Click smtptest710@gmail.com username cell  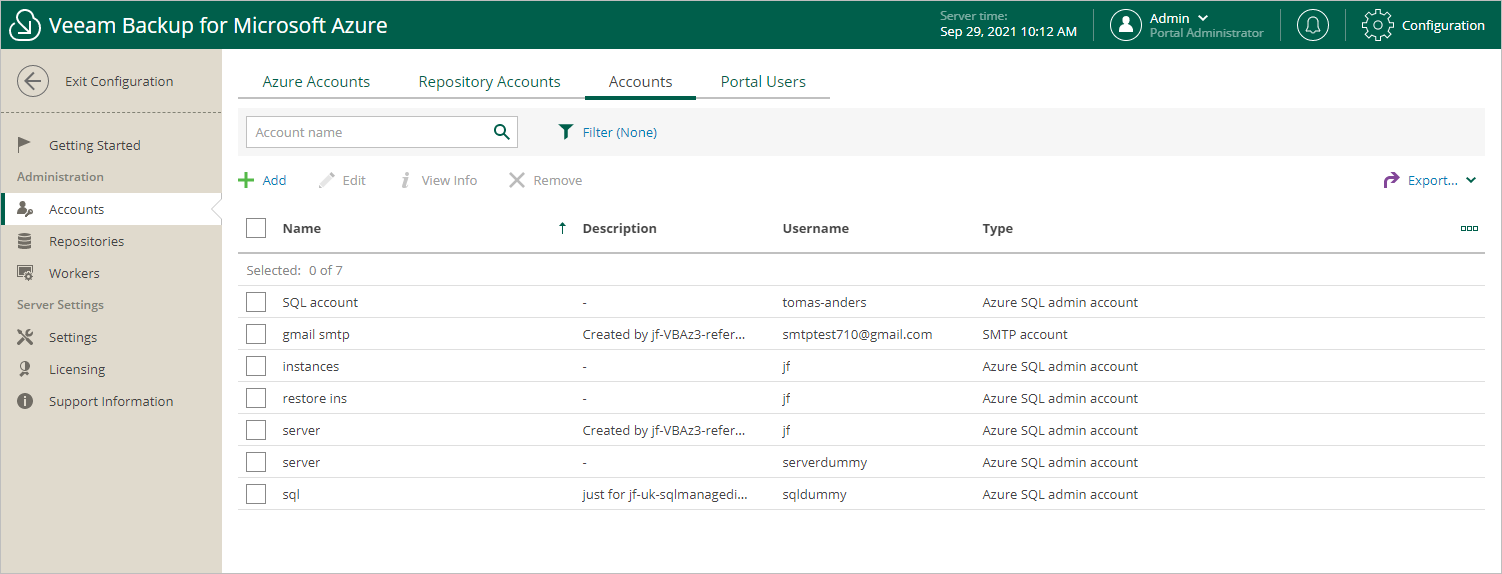coord(857,334)
